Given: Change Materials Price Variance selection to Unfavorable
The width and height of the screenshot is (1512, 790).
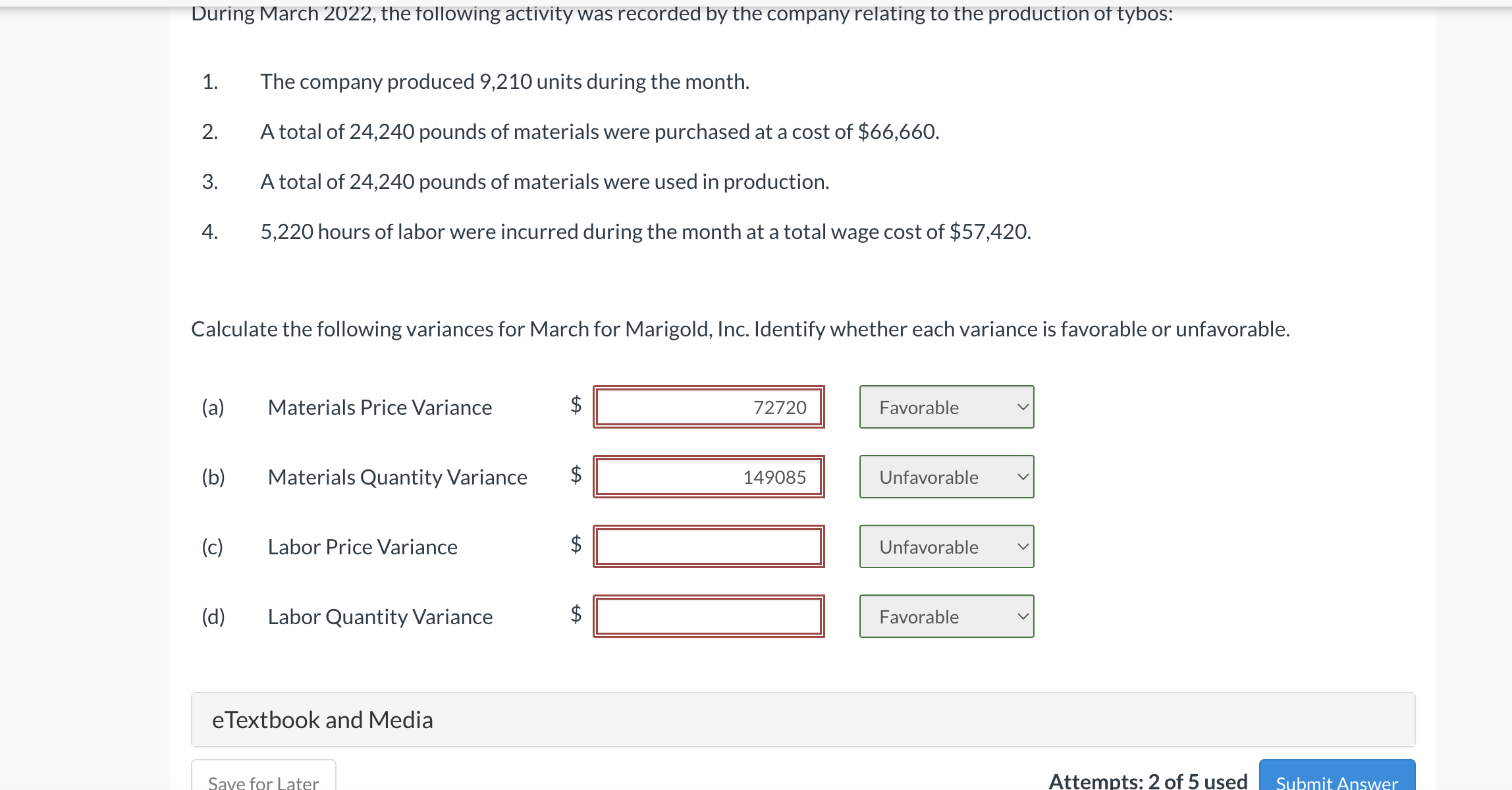Looking at the screenshot, I should pos(946,407).
